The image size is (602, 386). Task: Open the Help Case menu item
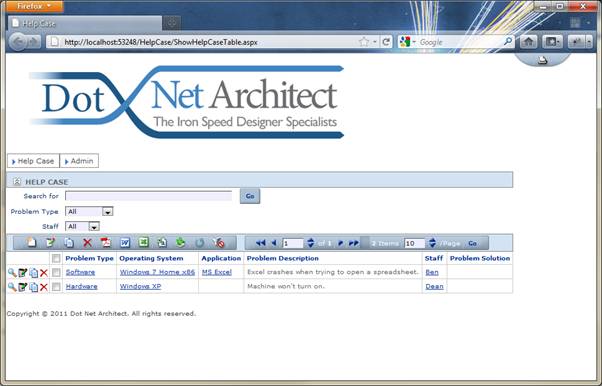pos(33,161)
